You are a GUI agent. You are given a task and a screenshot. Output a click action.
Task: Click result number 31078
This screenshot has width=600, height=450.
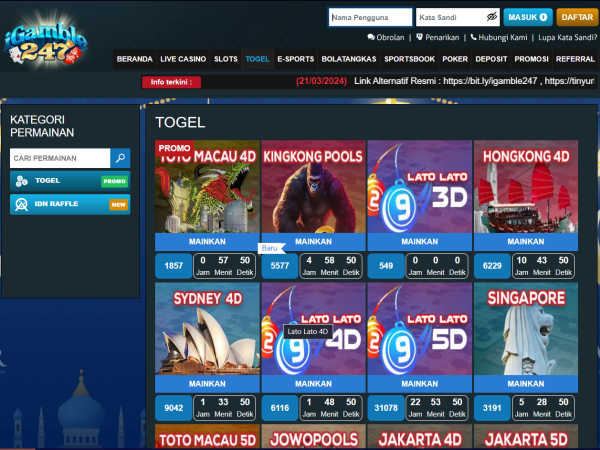tap(386, 408)
